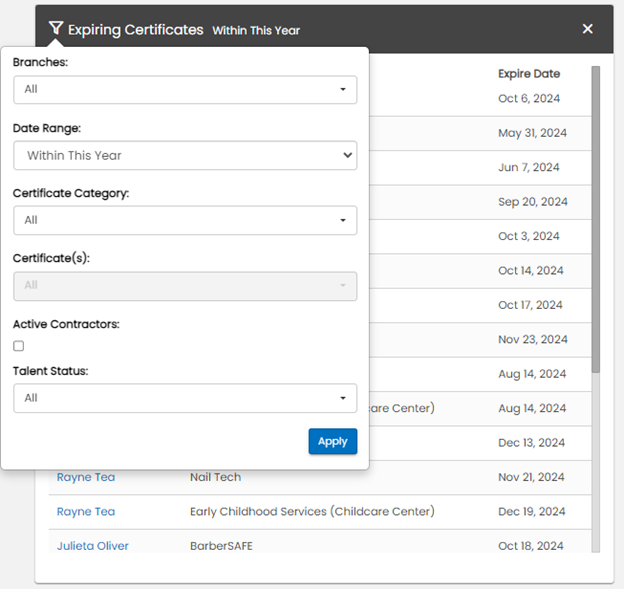Open Rayne Tea link for Nail Tech
This screenshot has width=624, height=589.
click(86, 477)
